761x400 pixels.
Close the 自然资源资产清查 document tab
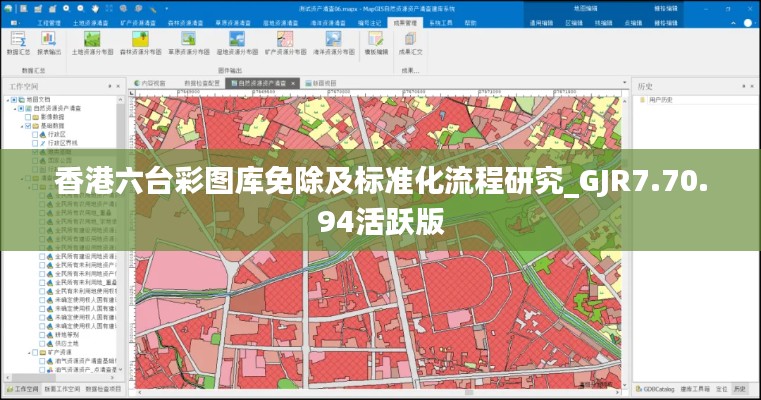pyautogui.click(x=293, y=83)
